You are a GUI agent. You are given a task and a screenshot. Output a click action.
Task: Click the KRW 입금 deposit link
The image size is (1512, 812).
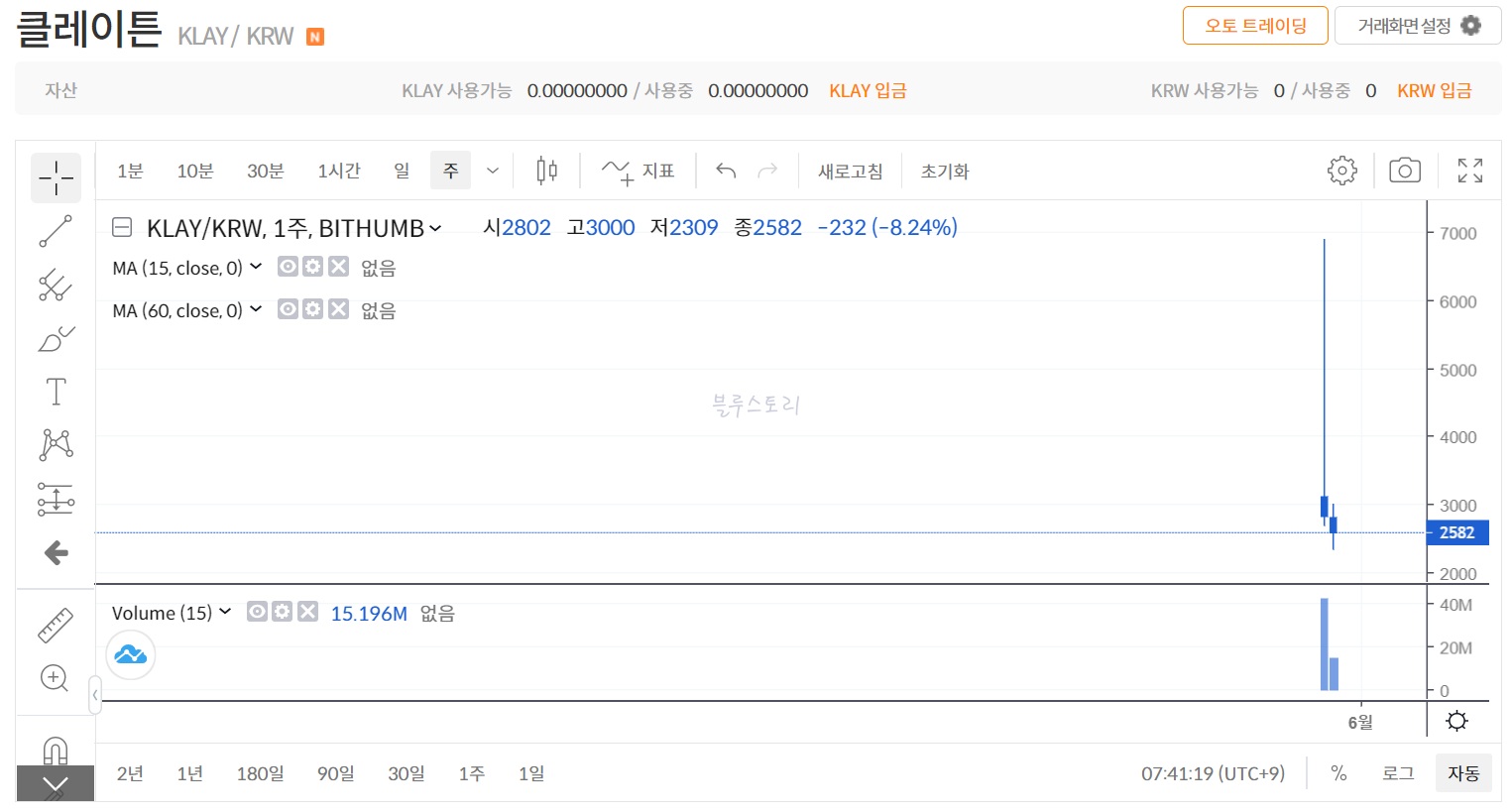(1434, 90)
